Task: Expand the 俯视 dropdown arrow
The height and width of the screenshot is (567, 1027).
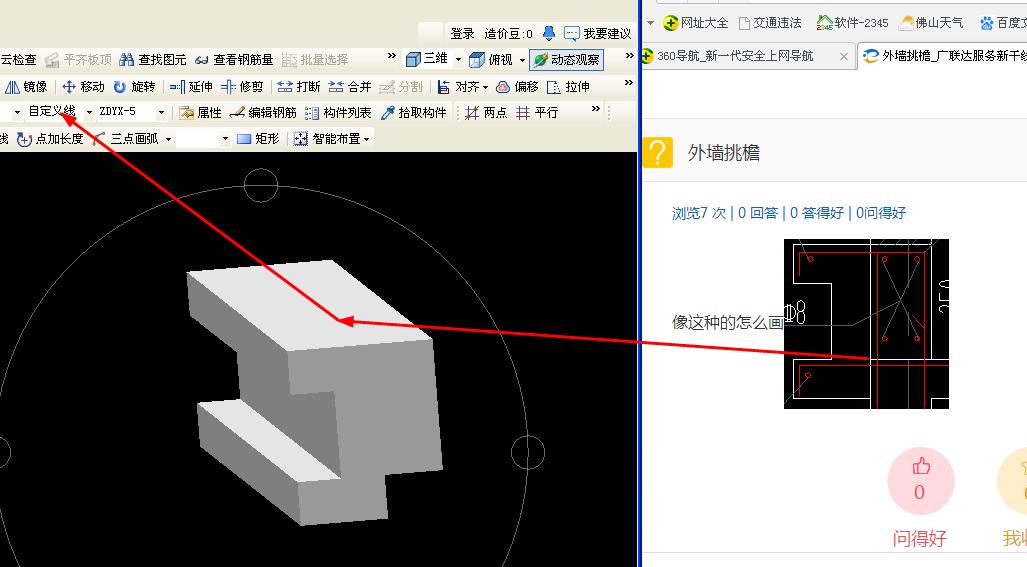Action: [522, 60]
